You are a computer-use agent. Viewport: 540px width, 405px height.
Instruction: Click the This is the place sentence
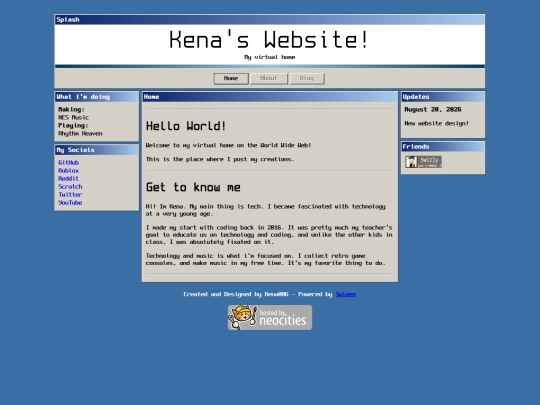click(220, 159)
